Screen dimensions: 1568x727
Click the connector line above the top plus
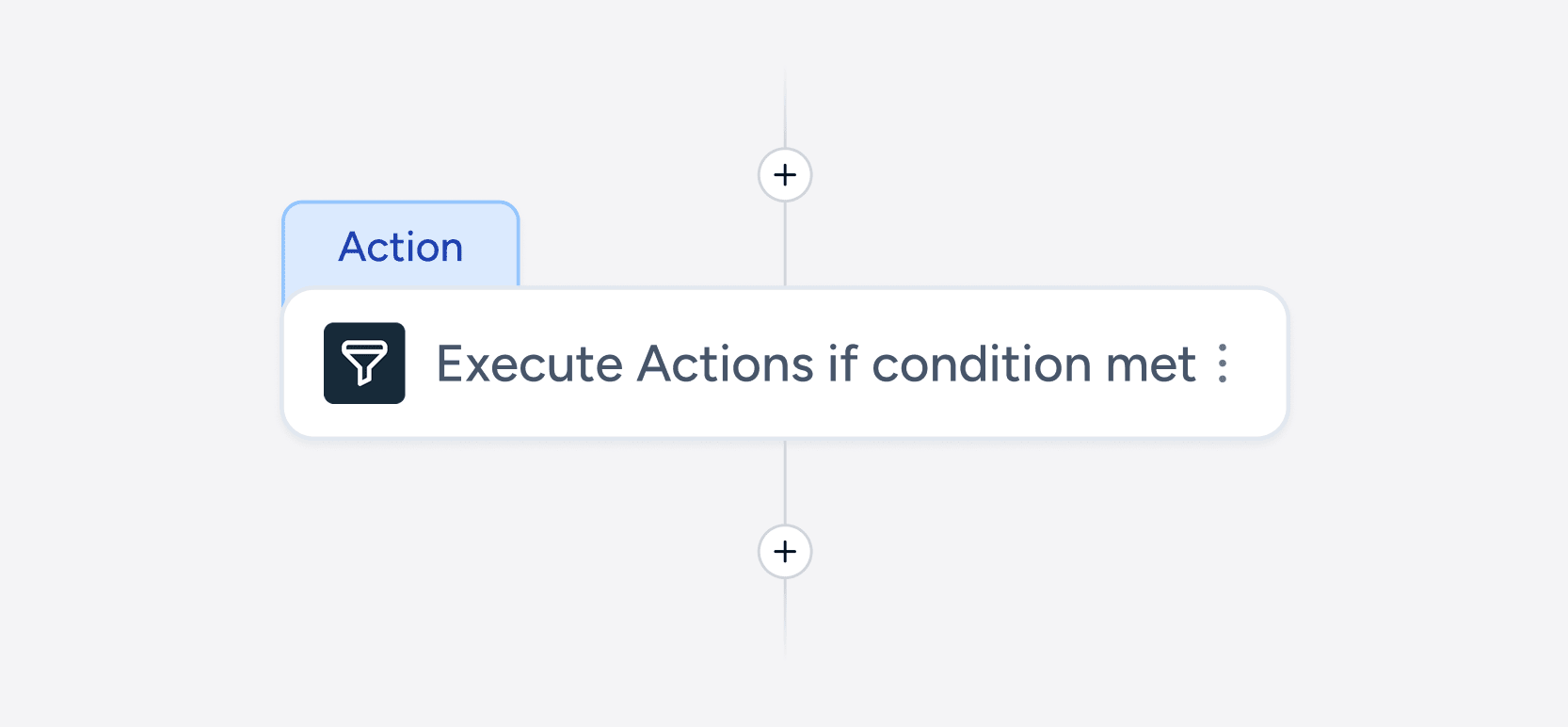click(785, 108)
